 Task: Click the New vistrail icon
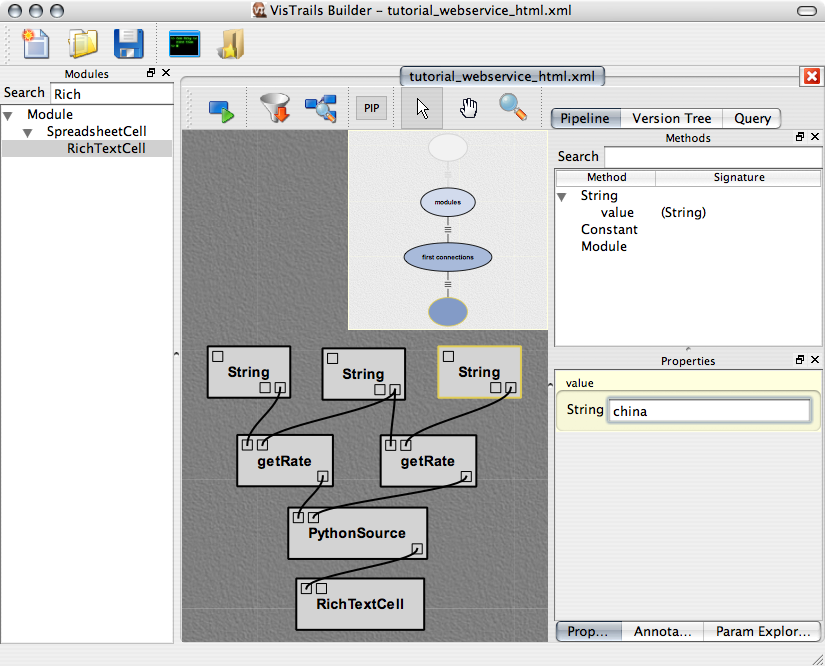pos(36,45)
